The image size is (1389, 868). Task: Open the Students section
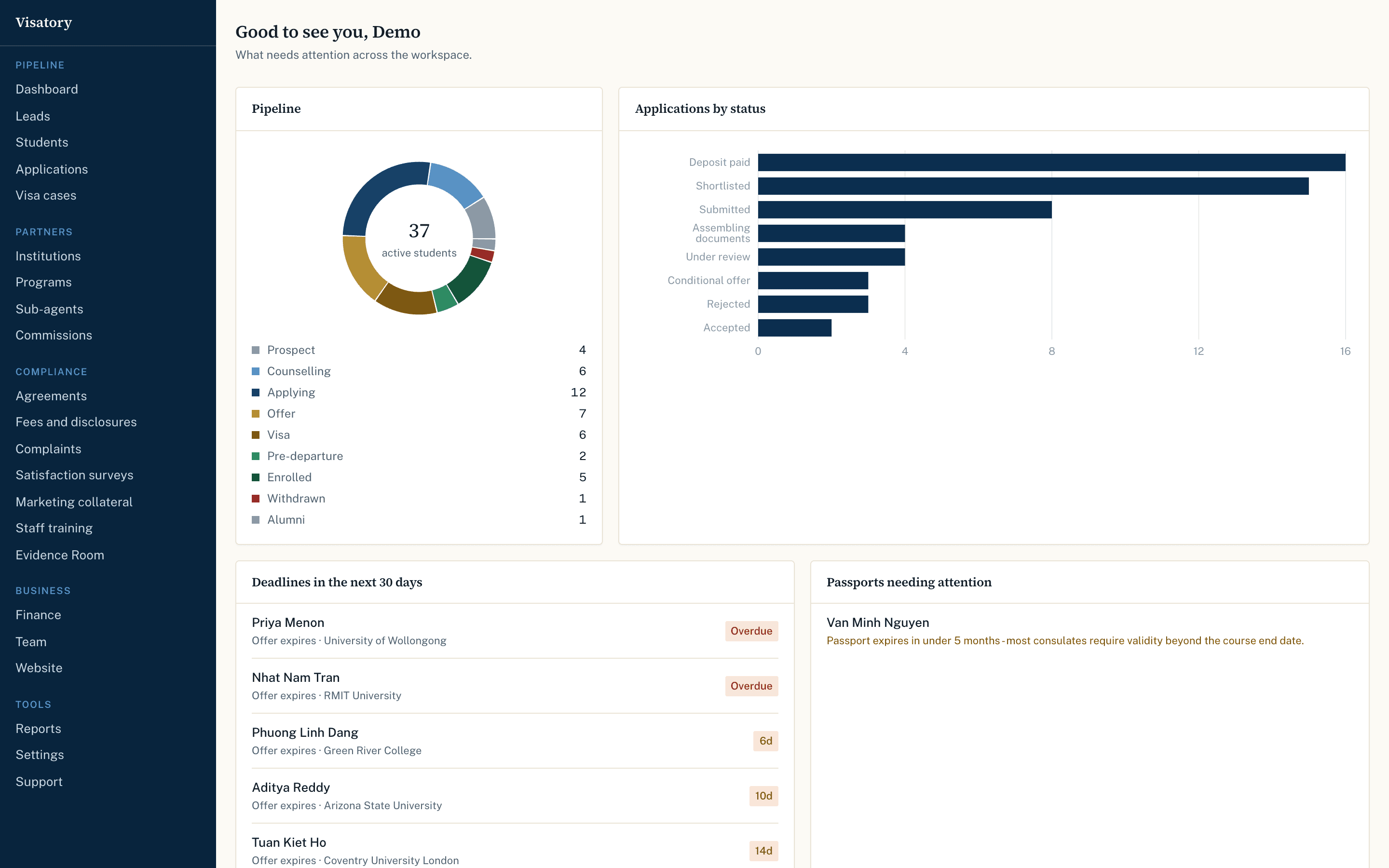tap(42, 142)
